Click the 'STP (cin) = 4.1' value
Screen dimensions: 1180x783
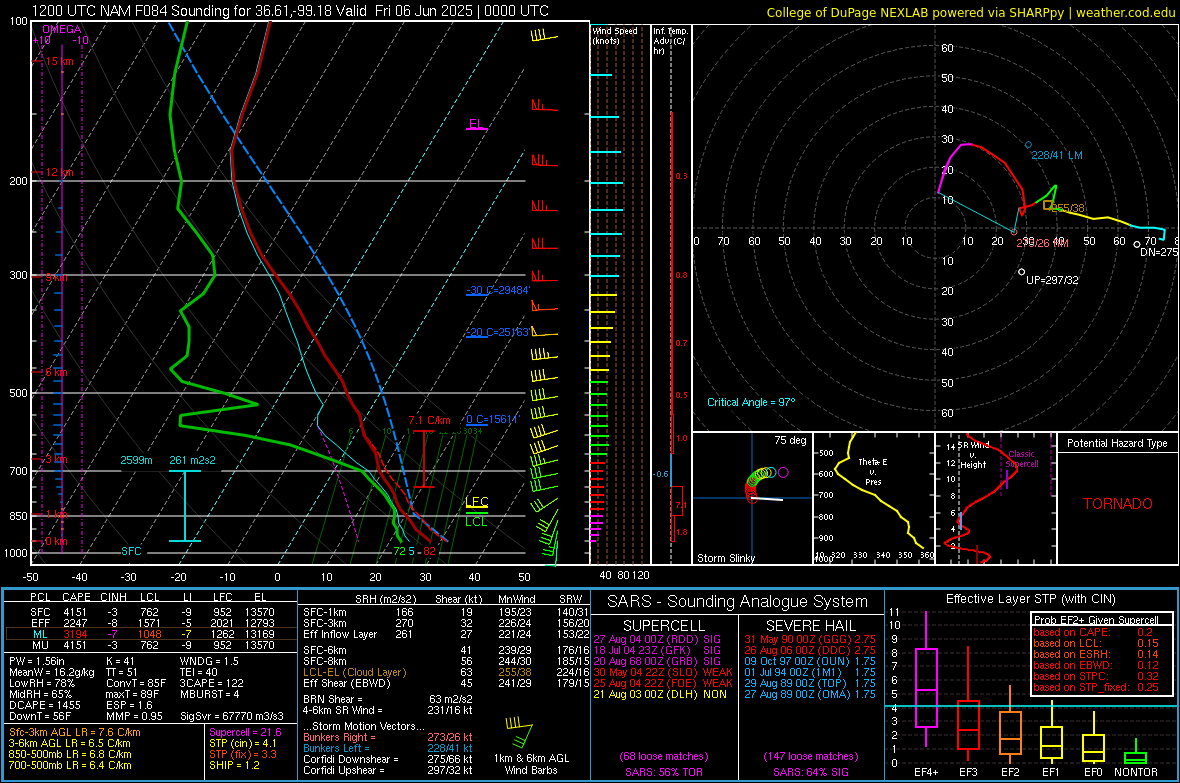pos(243,743)
